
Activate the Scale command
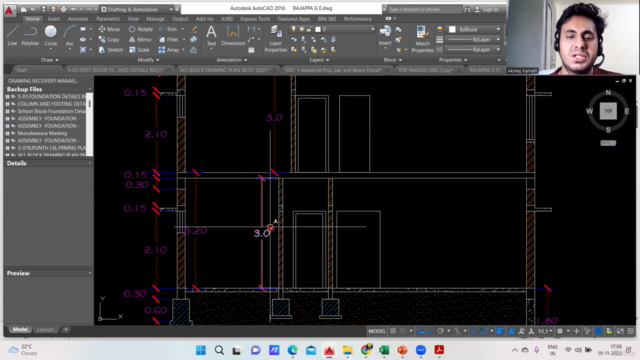139,50
